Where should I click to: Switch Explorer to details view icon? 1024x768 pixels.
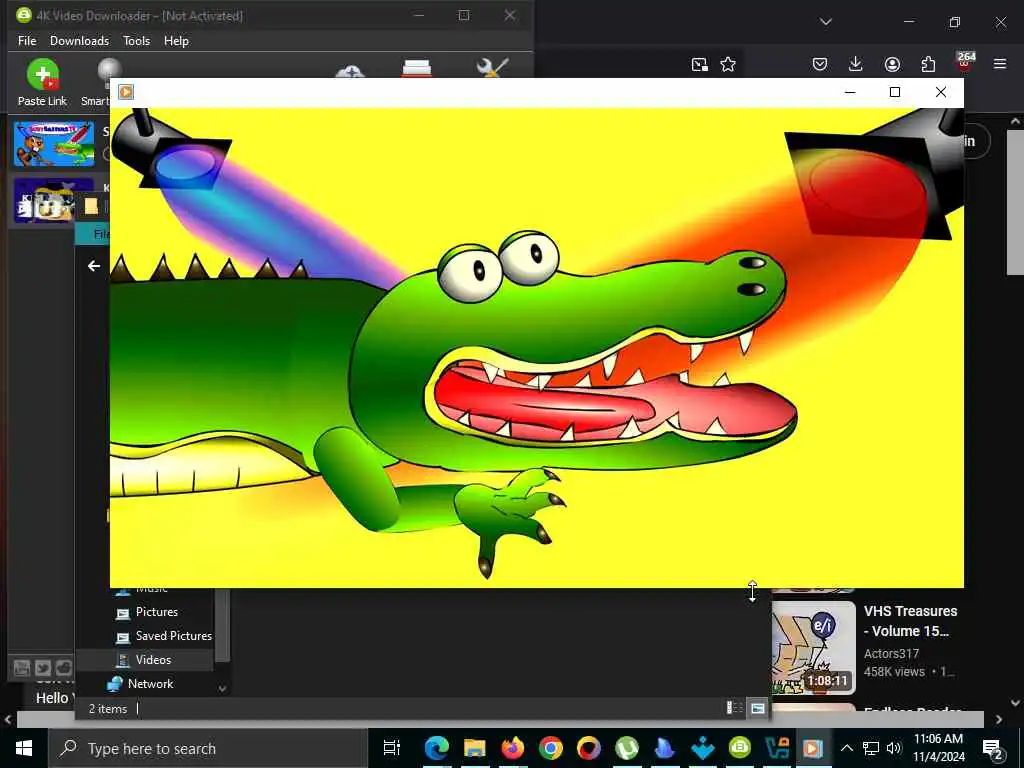pyautogui.click(x=735, y=708)
